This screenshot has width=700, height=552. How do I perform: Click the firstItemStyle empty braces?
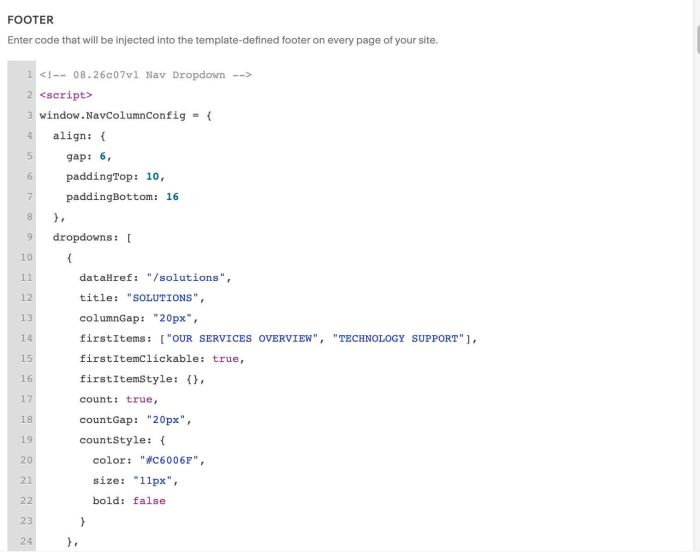pos(192,379)
